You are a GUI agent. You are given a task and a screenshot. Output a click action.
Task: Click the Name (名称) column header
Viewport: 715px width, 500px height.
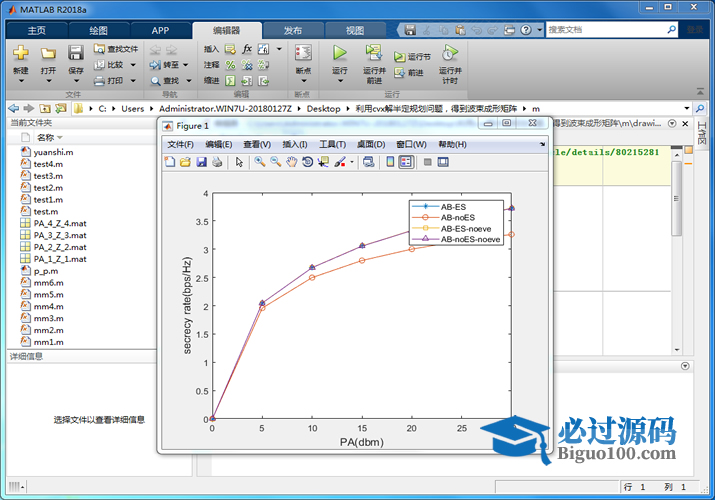pos(46,137)
